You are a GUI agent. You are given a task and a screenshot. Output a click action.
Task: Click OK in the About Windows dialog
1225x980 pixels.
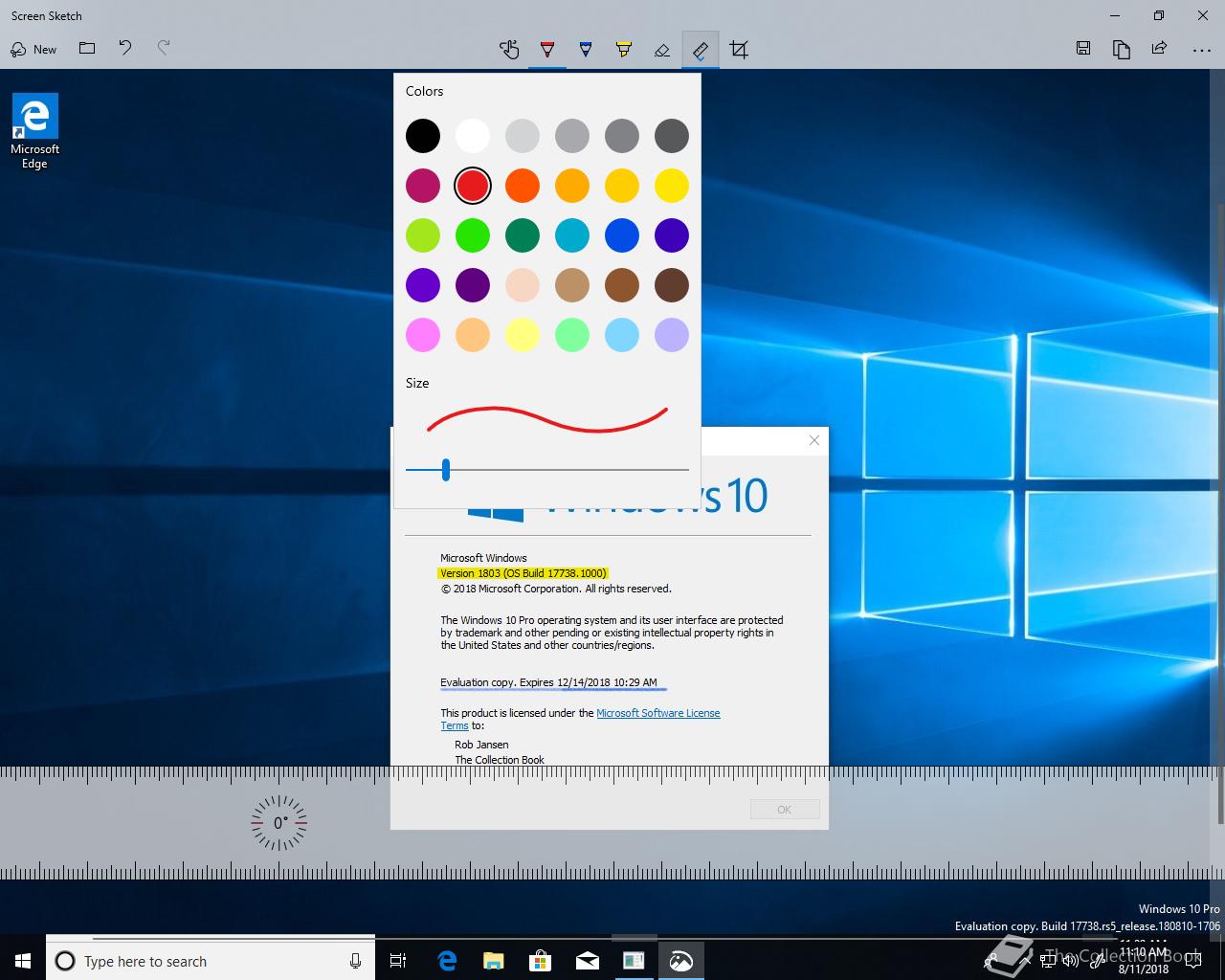coord(785,810)
